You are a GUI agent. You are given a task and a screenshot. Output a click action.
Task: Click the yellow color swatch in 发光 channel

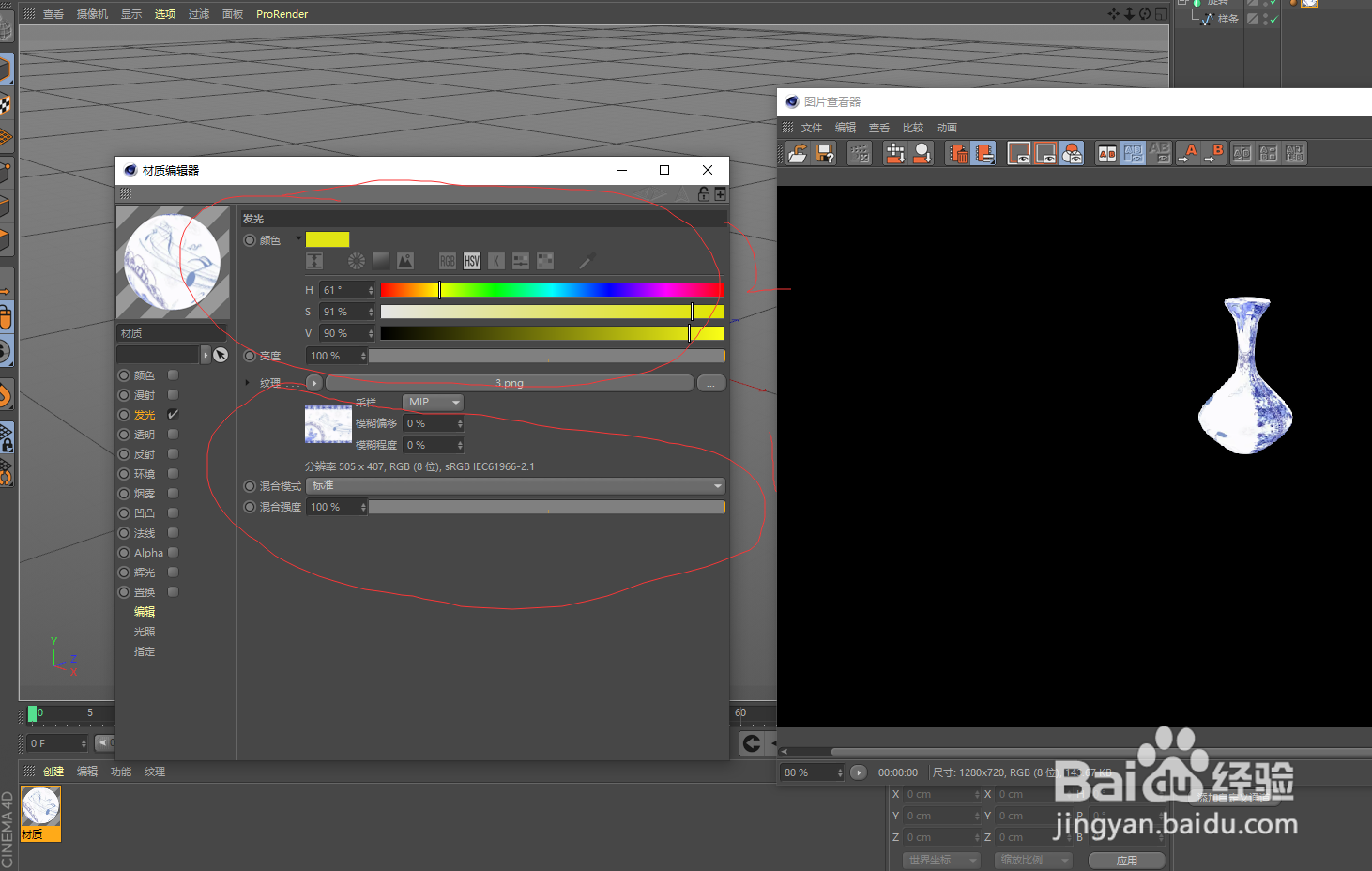point(327,239)
